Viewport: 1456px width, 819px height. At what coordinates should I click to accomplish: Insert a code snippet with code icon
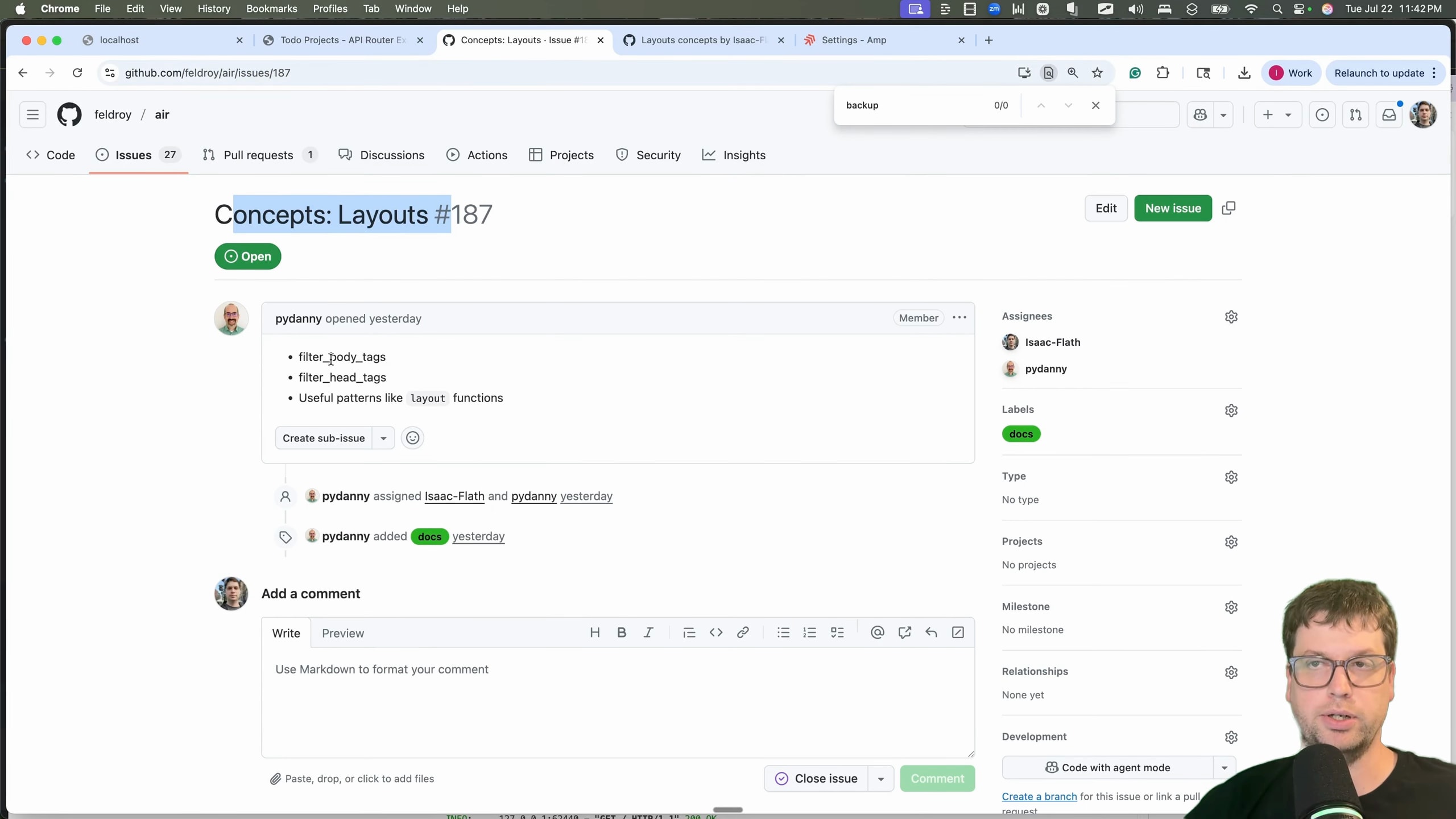(x=715, y=632)
